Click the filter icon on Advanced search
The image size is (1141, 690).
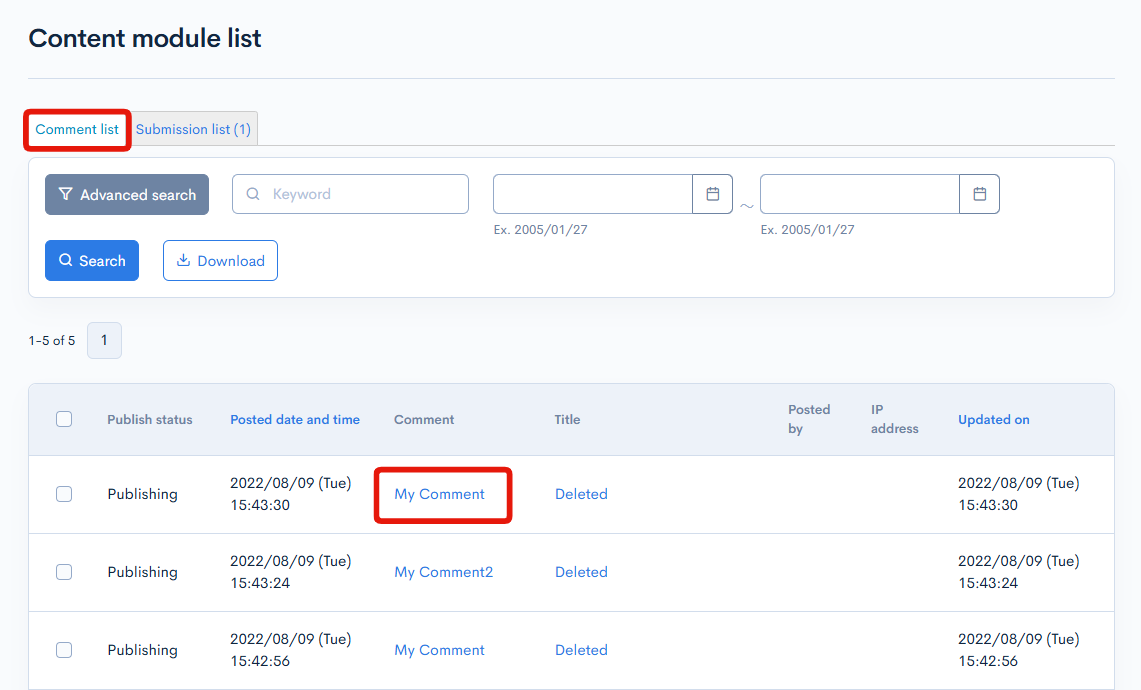pyautogui.click(x=66, y=194)
